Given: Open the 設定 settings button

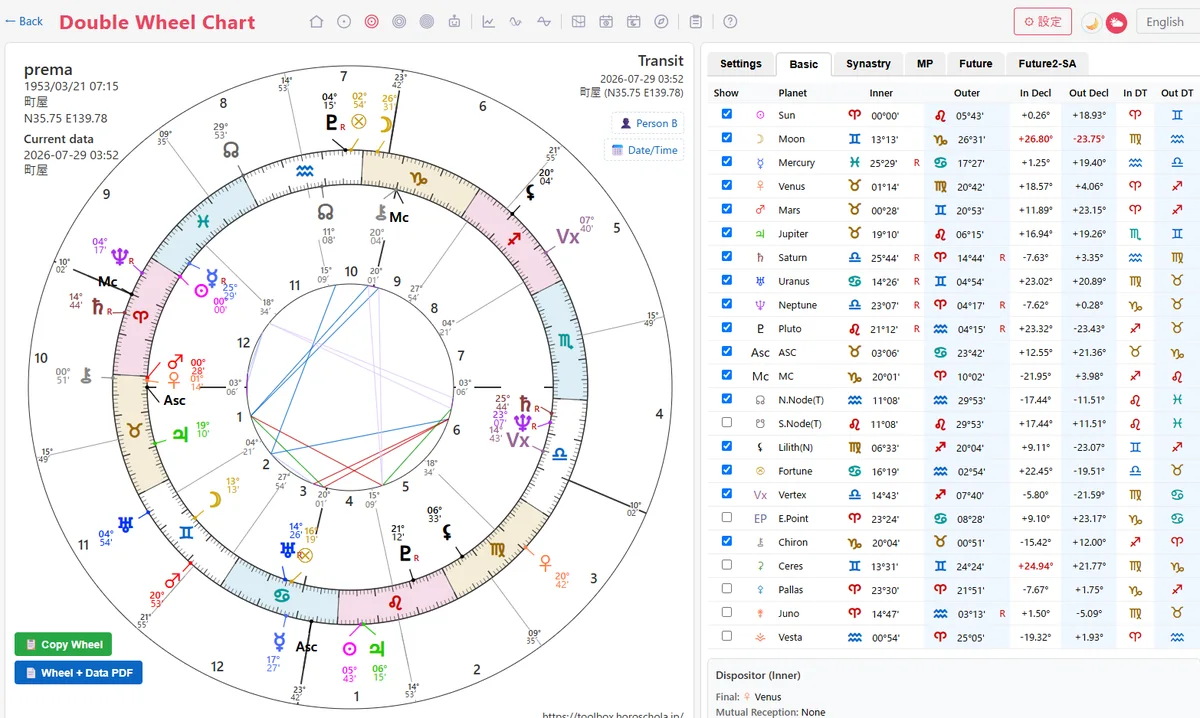Looking at the screenshot, I should click(1042, 21).
